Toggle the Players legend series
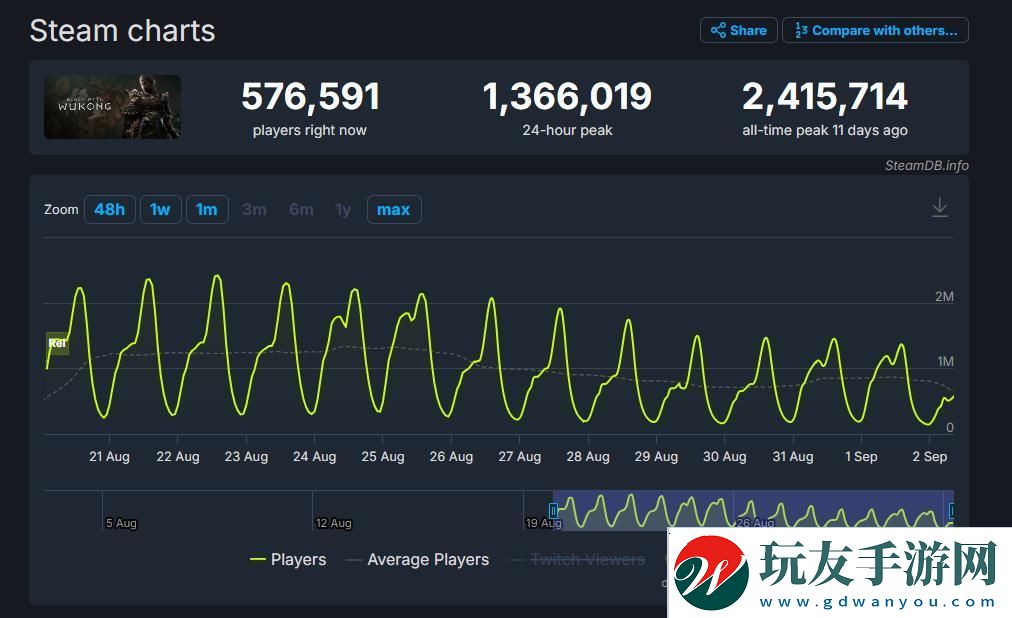 pos(288,559)
